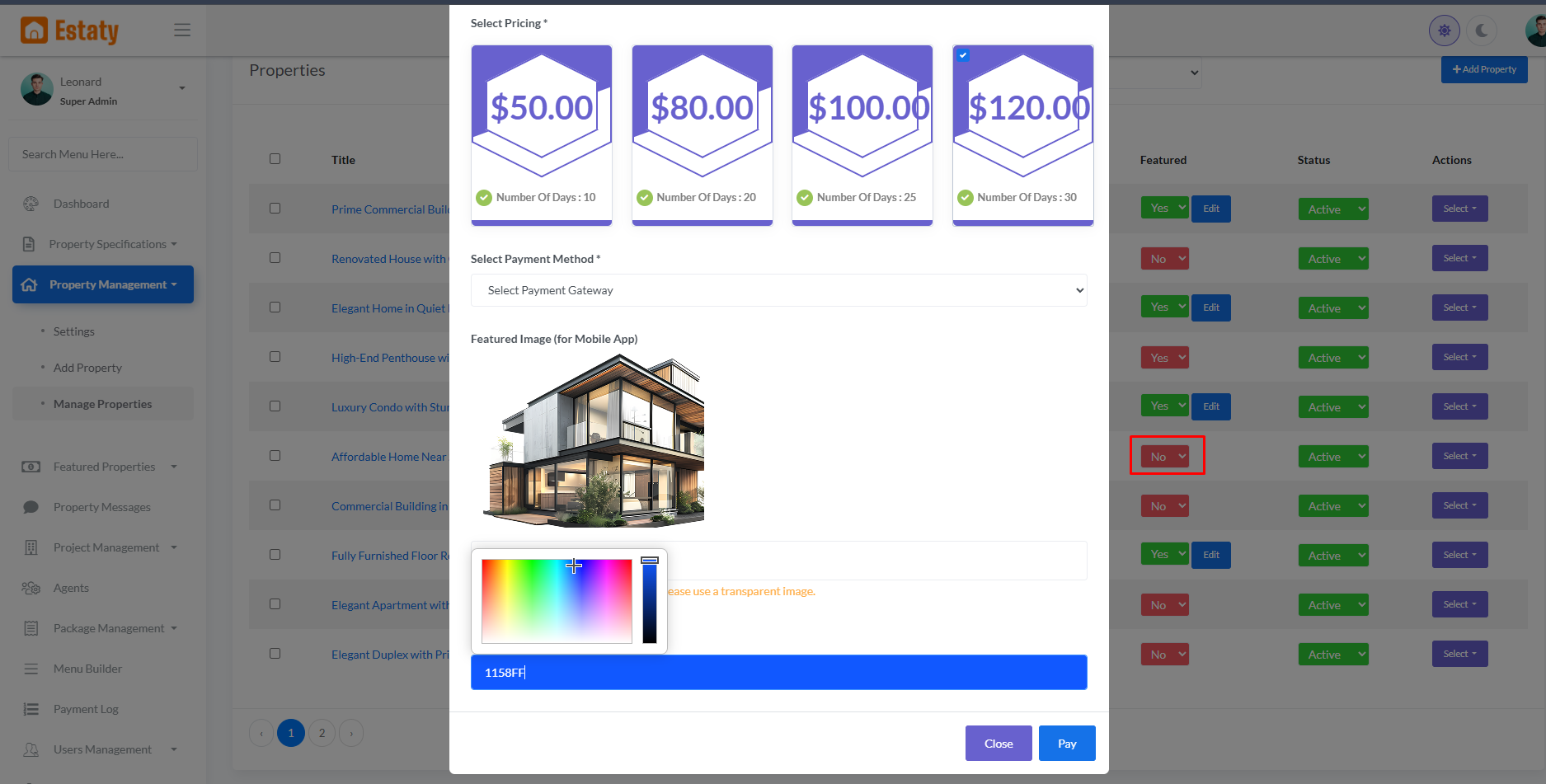Click the Property Management home icon
Screen dimensions: 1546x784
pyautogui.click(x=30, y=284)
